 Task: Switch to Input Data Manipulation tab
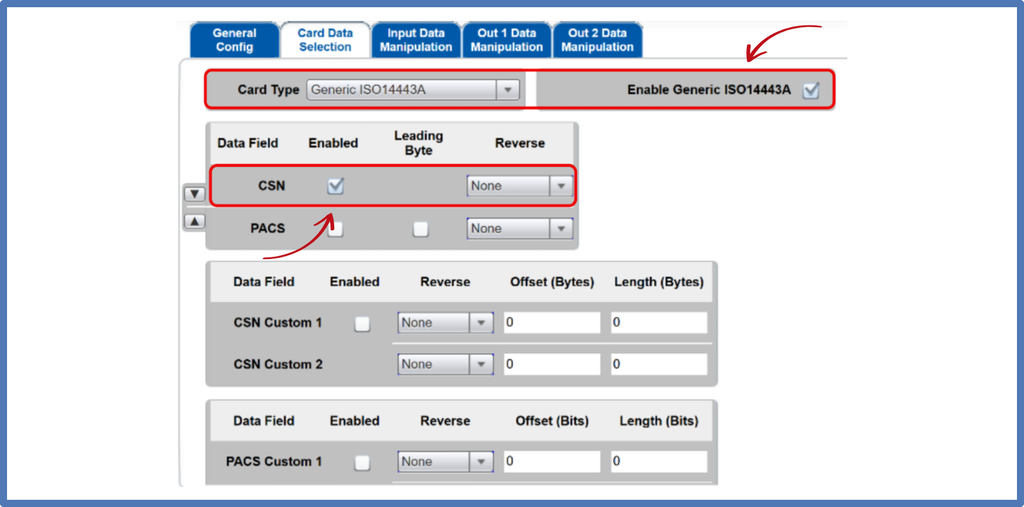416,40
